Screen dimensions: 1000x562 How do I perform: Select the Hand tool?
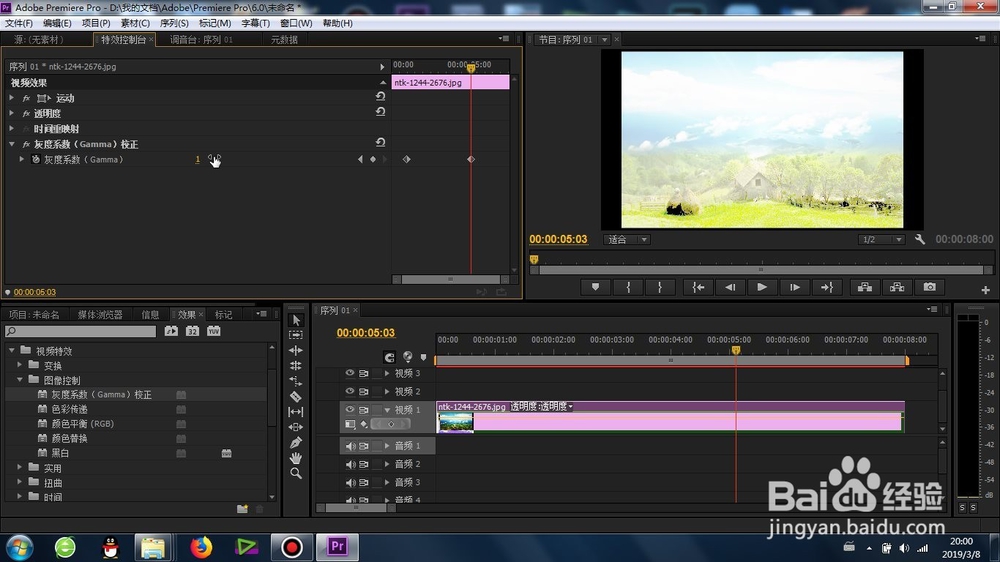296,458
